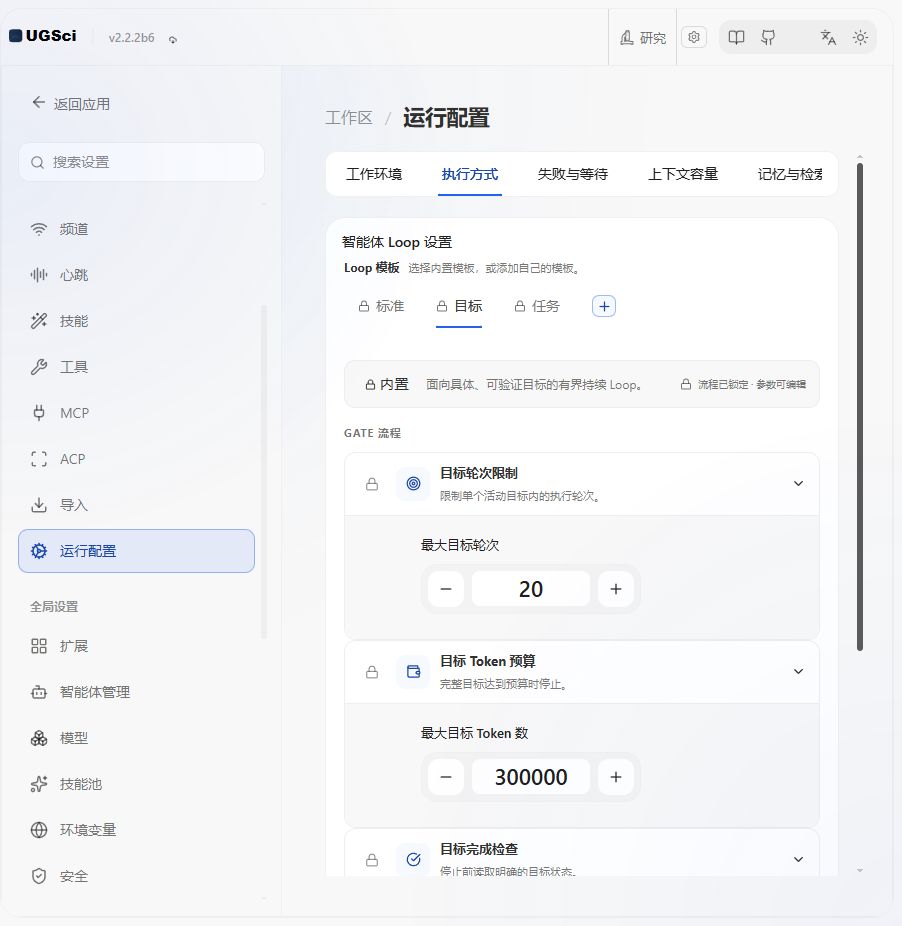This screenshot has height=926, width=902.
Task: Expand 目标完成检查 section chevron
Action: pyautogui.click(x=798, y=859)
